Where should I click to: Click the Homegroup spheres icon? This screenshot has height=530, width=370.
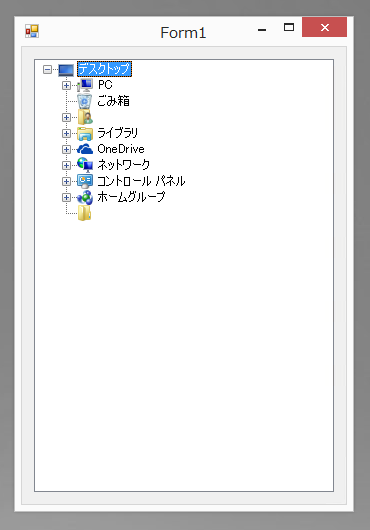(x=85, y=197)
